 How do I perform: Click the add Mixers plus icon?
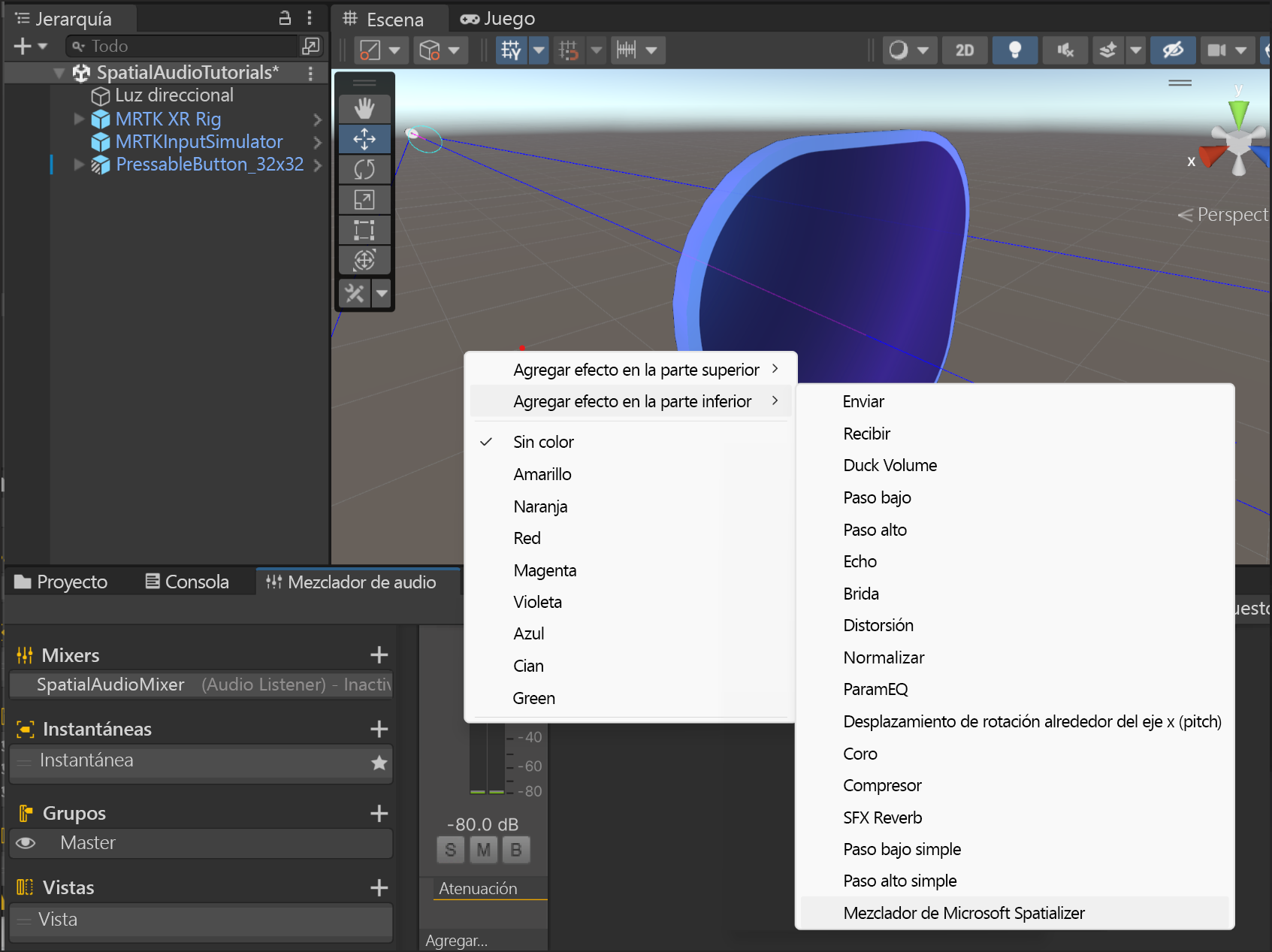(x=379, y=655)
